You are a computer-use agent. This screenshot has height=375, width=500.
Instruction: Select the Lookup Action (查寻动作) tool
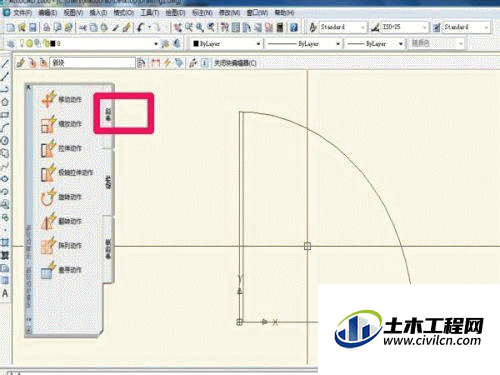[61, 270]
